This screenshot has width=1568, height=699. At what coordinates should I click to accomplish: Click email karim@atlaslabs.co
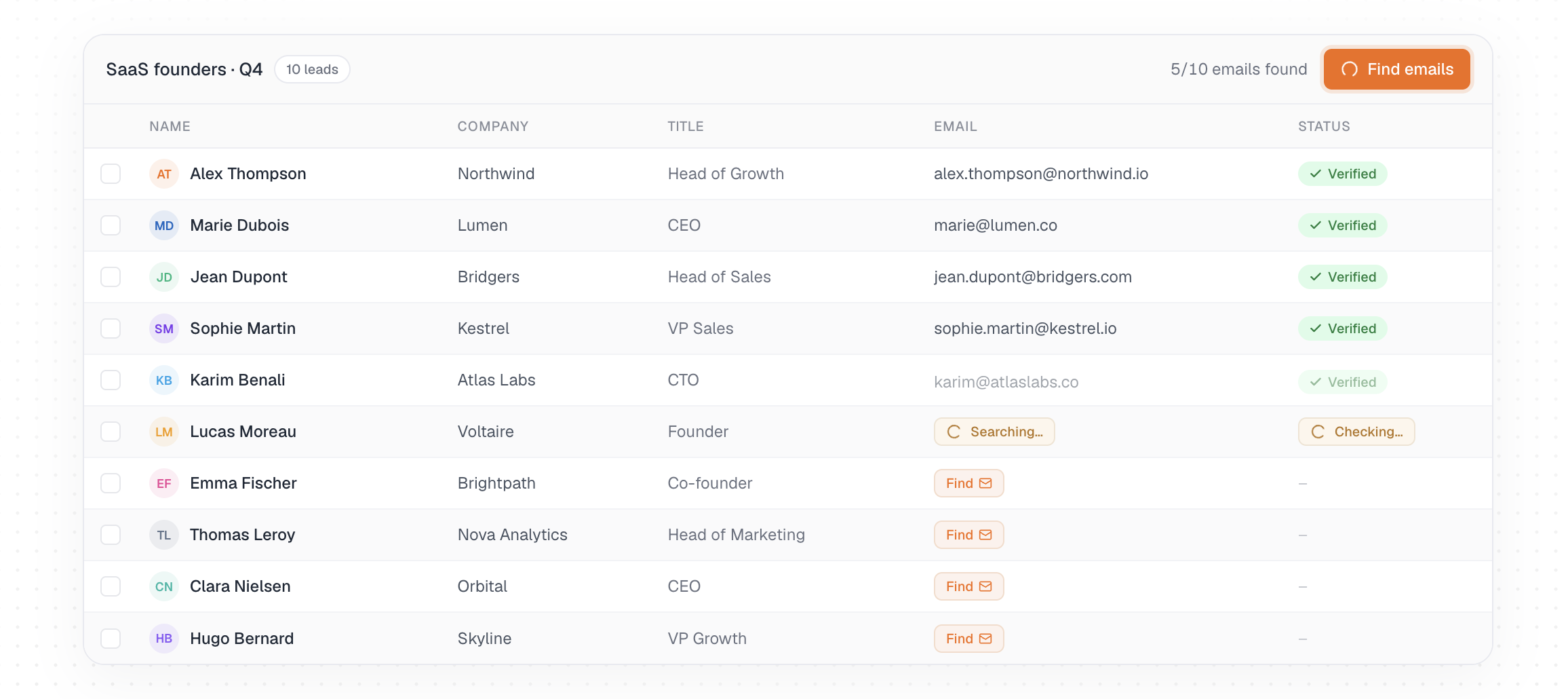(1006, 382)
